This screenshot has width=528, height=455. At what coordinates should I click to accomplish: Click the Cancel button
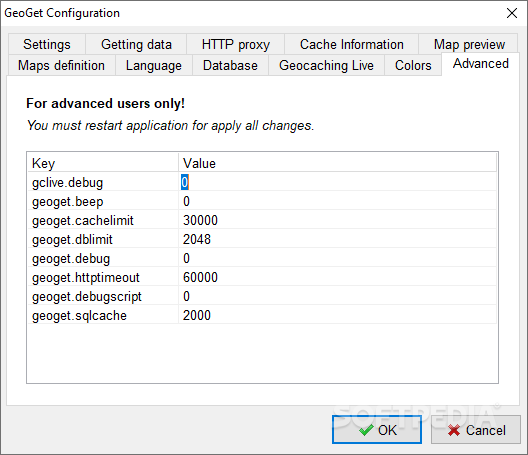476,430
